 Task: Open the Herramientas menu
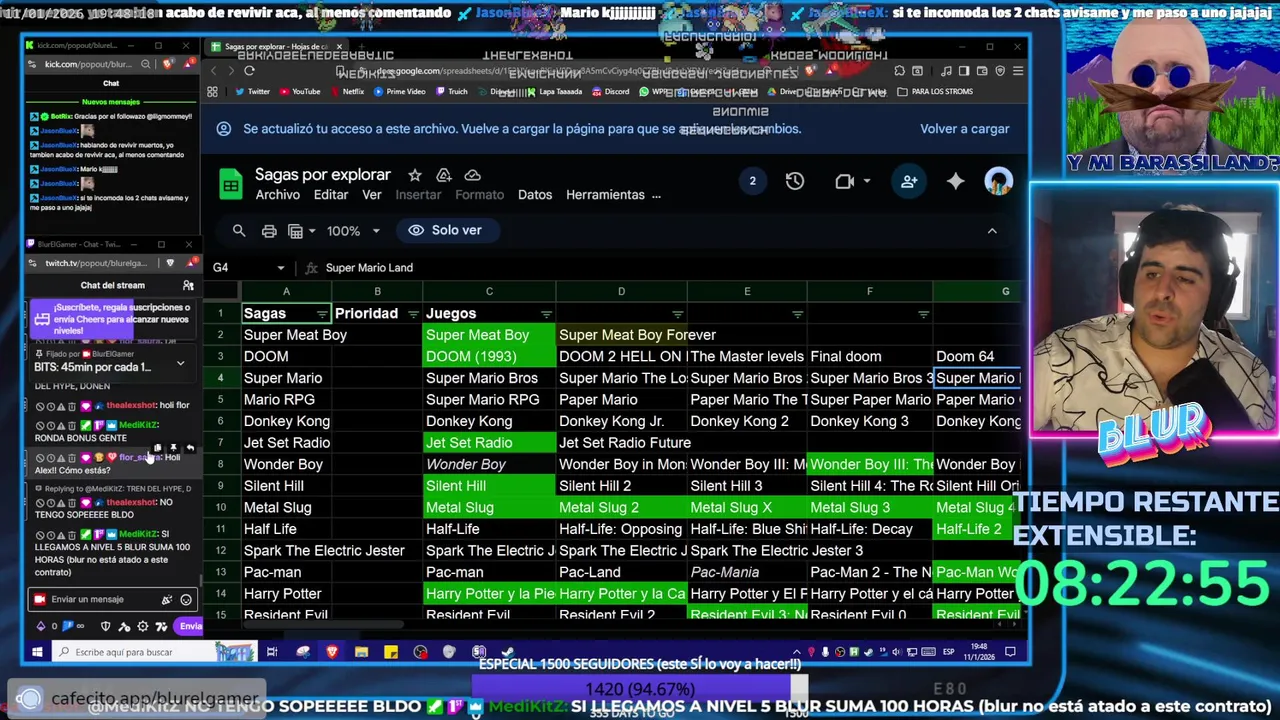coord(605,195)
